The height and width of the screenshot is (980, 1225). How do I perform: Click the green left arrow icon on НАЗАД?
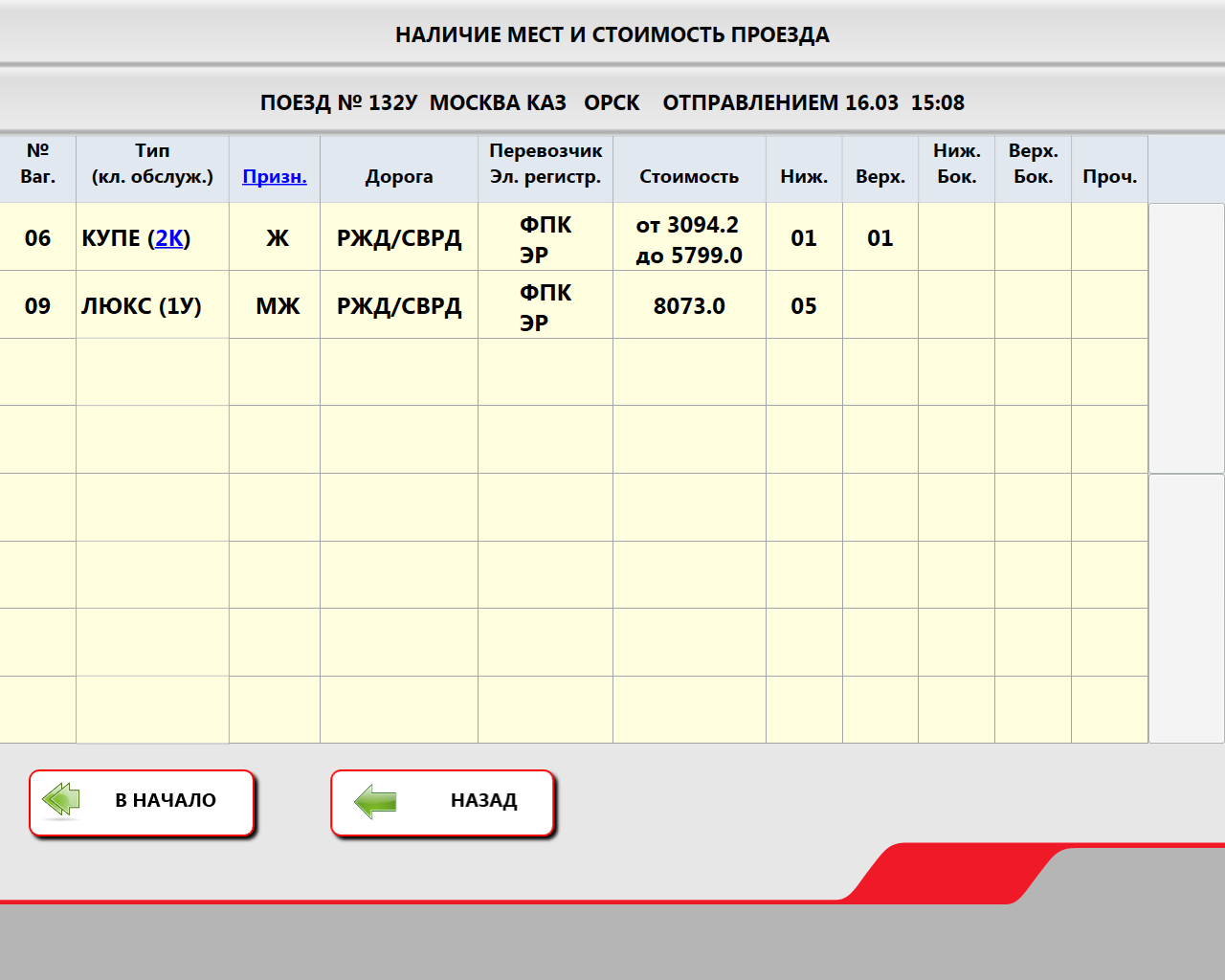click(375, 801)
